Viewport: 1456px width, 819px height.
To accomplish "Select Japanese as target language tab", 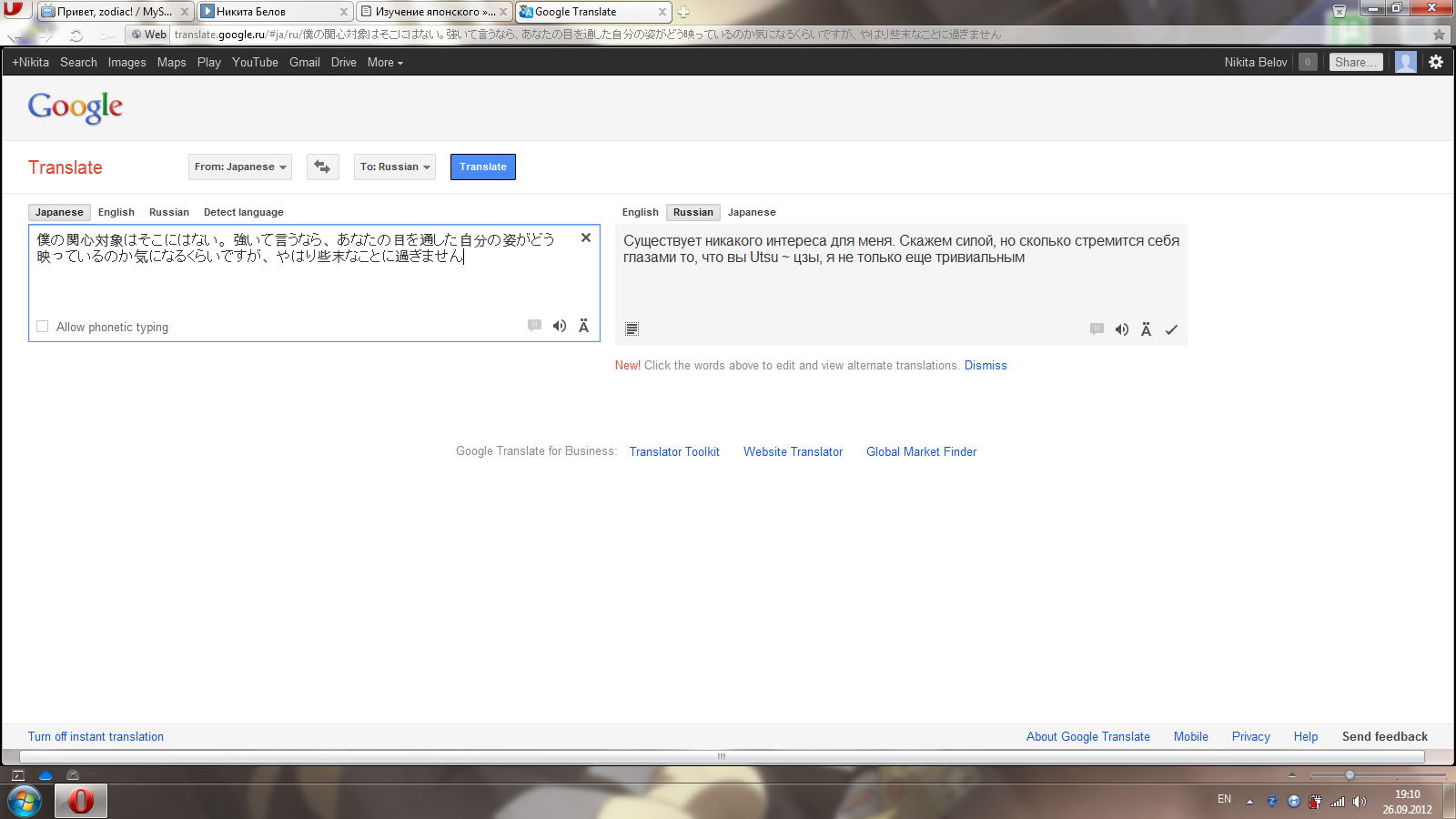I will [752, 212].
